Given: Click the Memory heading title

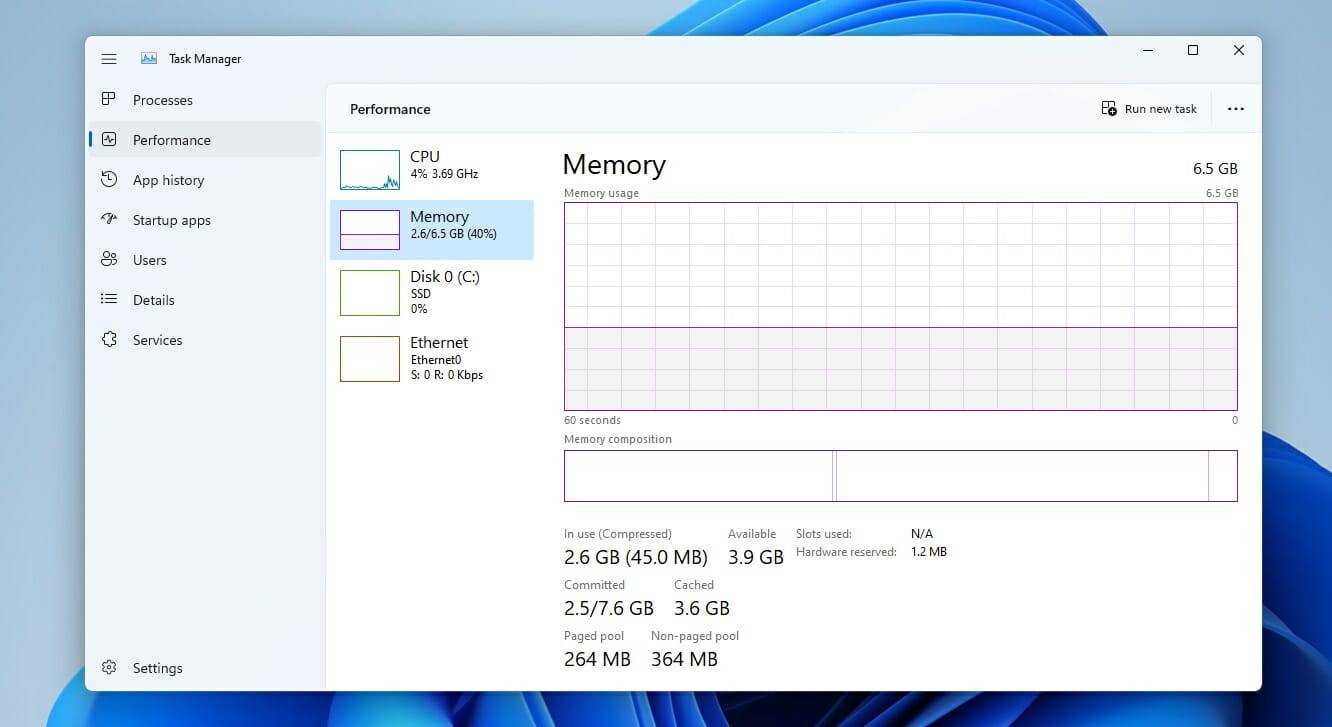Looking at the screenshot, I should [614, 165].
